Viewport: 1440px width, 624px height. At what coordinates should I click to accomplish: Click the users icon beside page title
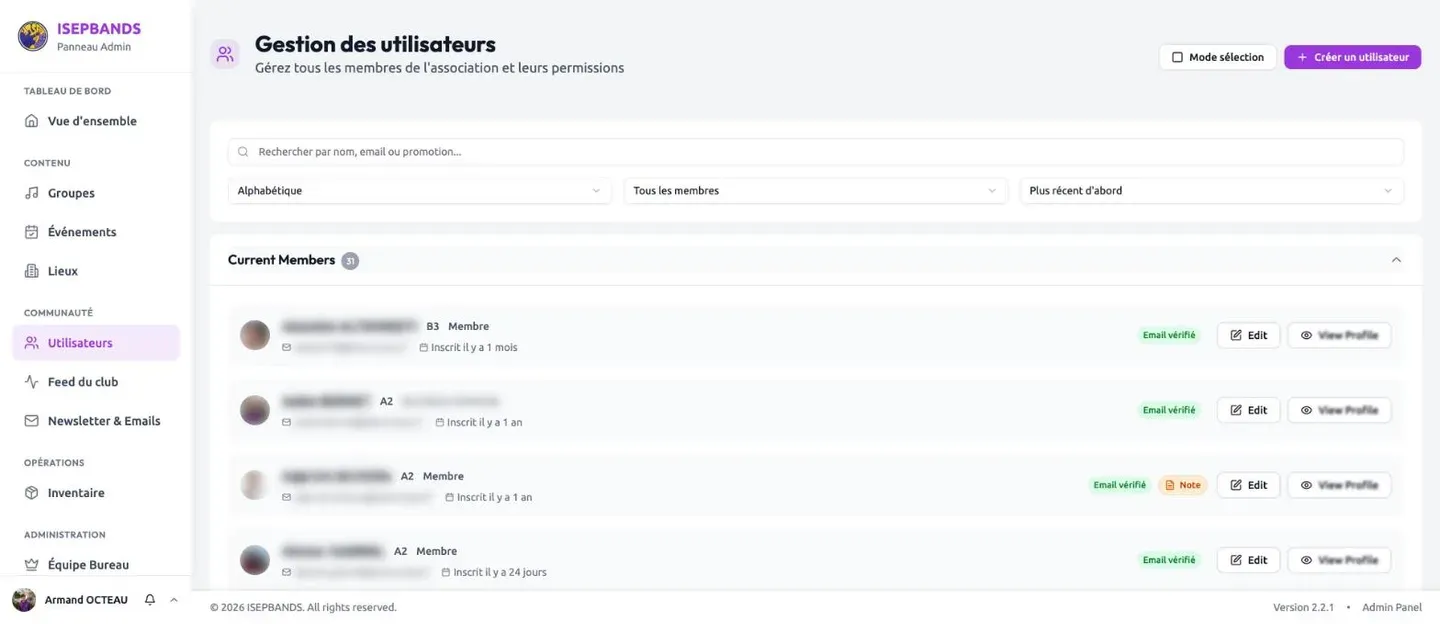point(225,54)
